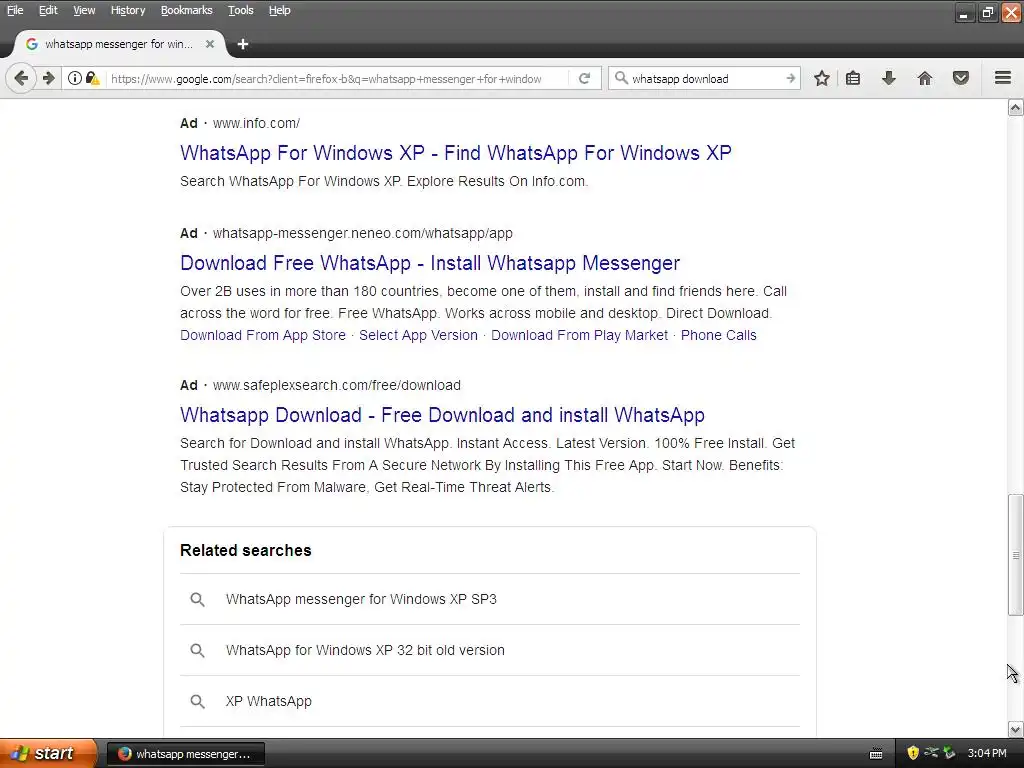This screenshot has width=1024, height=768.
Task: Follow the Phone Calls link
Action: tap(718, 335)
